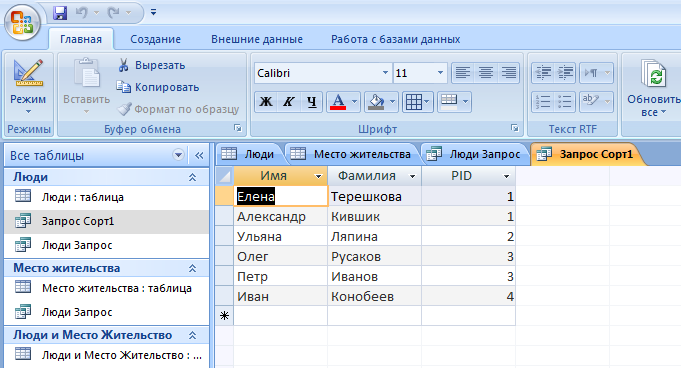Collapse the Место жительства group

tap(192, 269)
